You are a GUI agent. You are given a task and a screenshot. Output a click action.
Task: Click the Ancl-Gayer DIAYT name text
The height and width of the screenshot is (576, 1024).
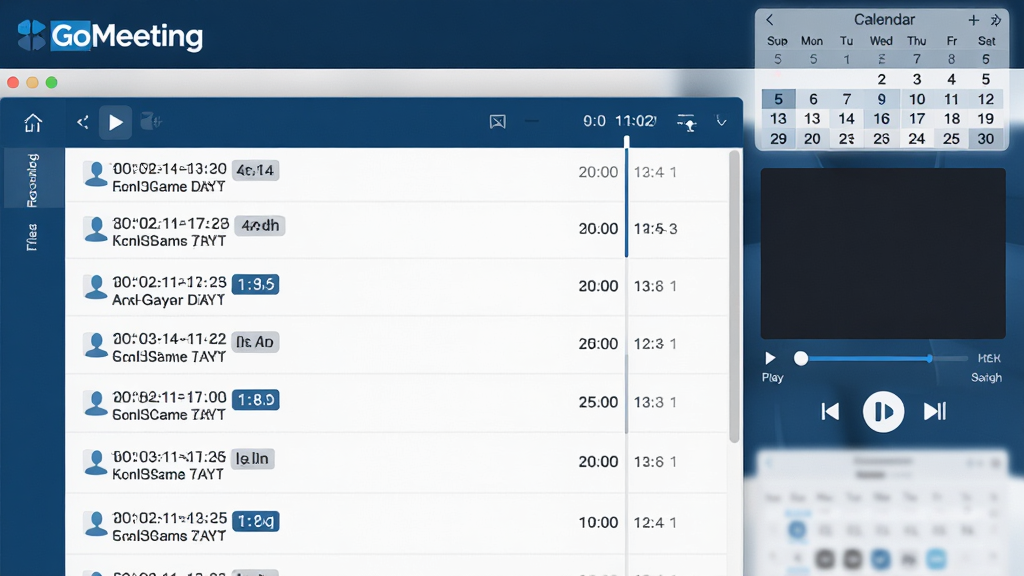[x=168, y=300]
